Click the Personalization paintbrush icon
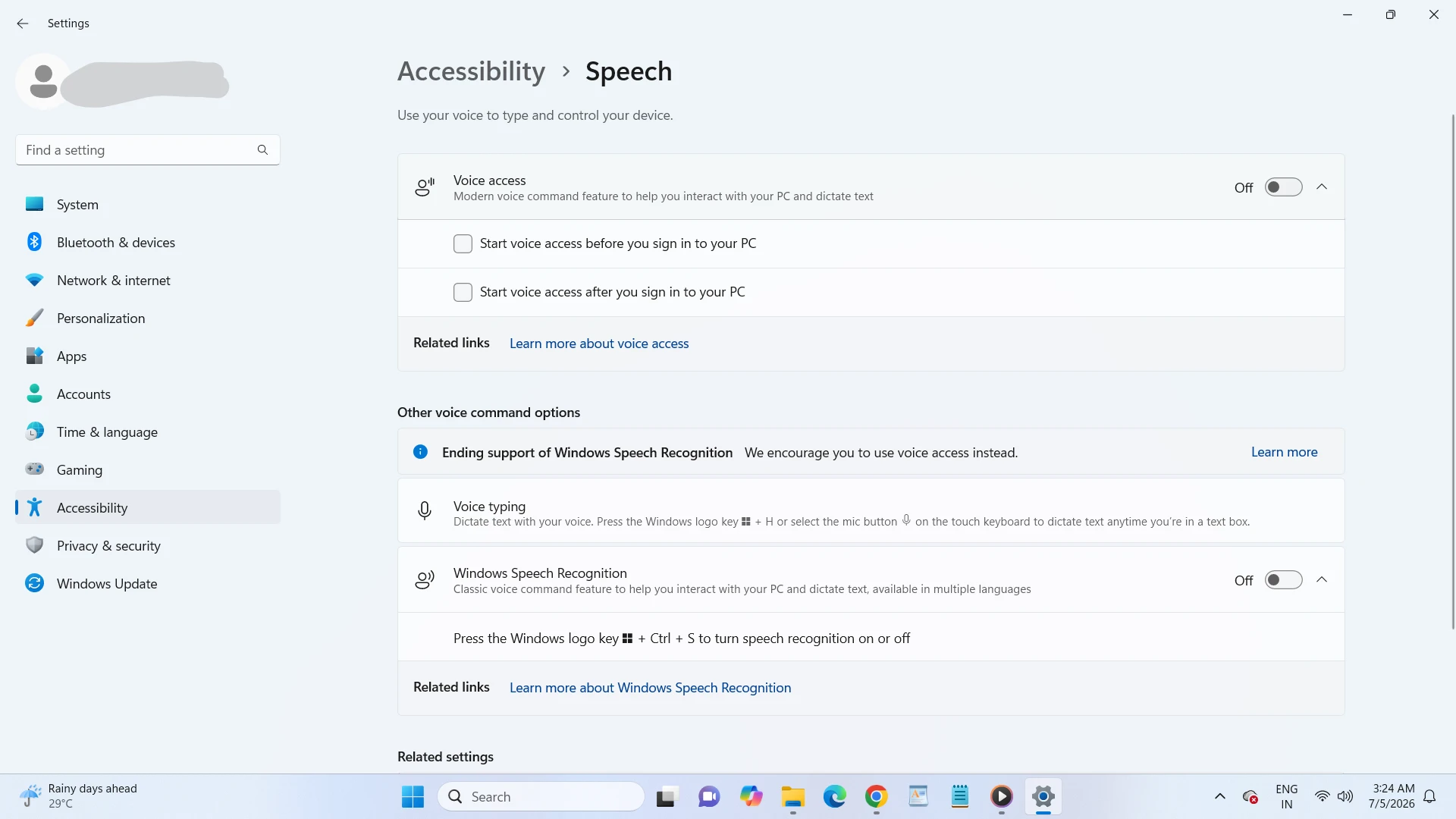The height and width of the screenshot is (819, 1456). (34, 318)
